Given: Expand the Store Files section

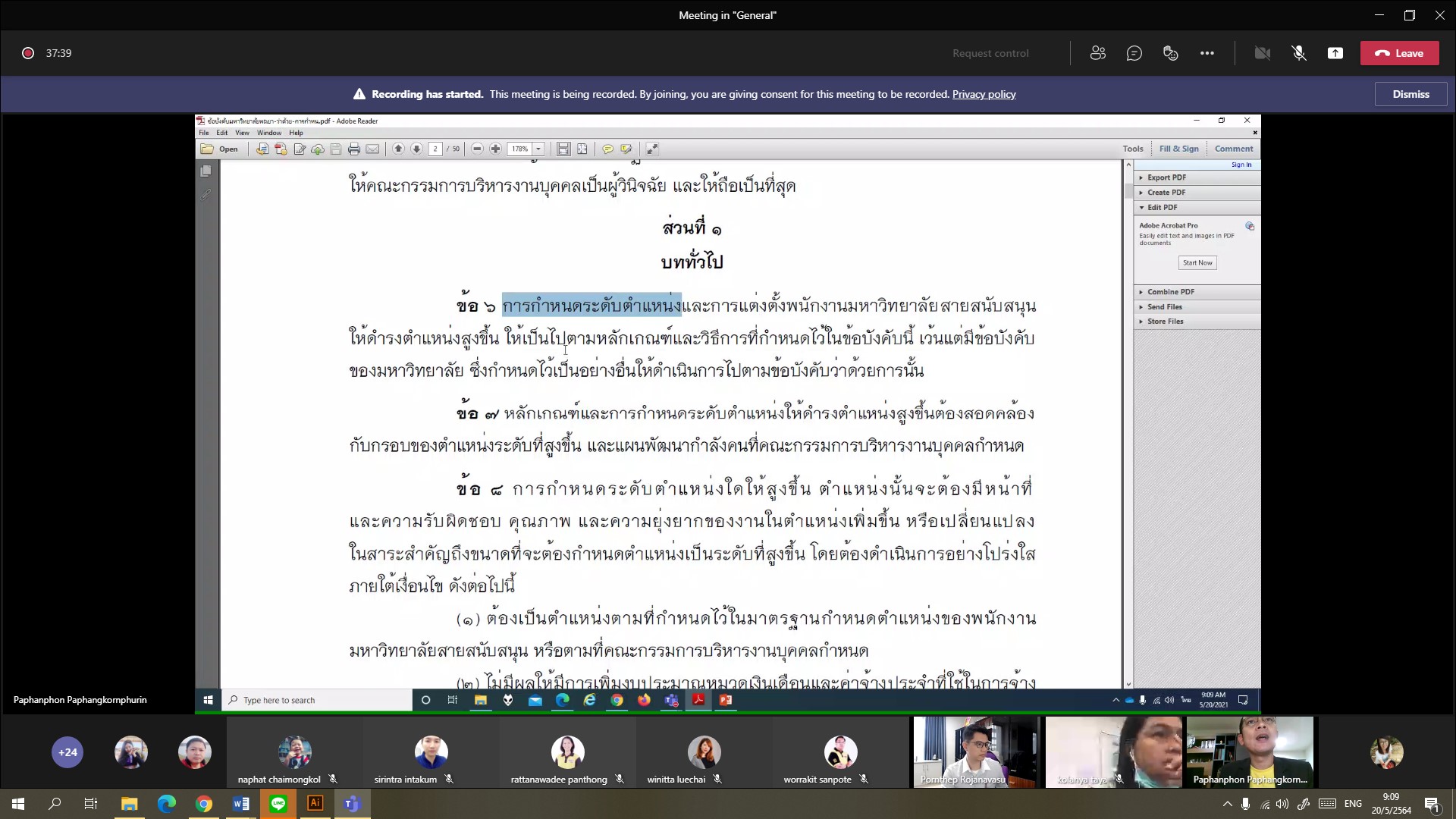Looking at the screenshot, I should pyautogui.click(x=1197, y=322).
